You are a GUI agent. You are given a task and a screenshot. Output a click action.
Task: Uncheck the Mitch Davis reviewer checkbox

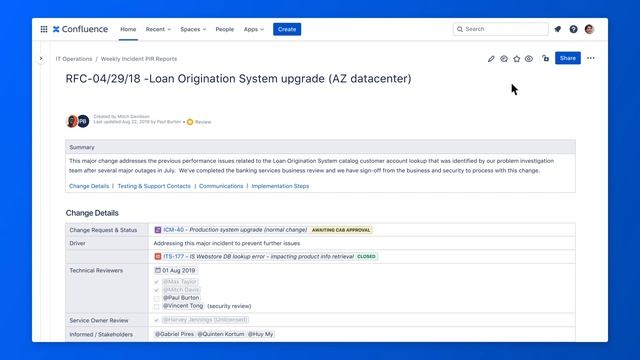point(156,290)
